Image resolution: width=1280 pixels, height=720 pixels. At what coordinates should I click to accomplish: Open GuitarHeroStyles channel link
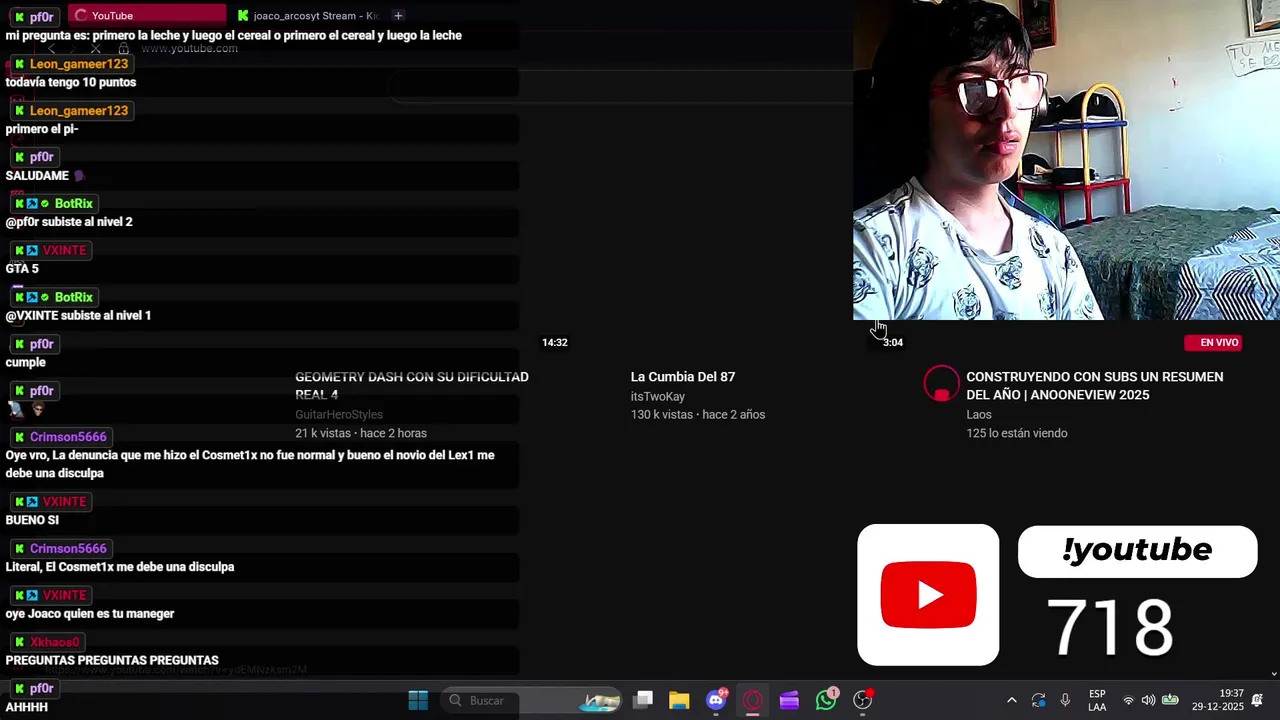(x=339, y=414)
